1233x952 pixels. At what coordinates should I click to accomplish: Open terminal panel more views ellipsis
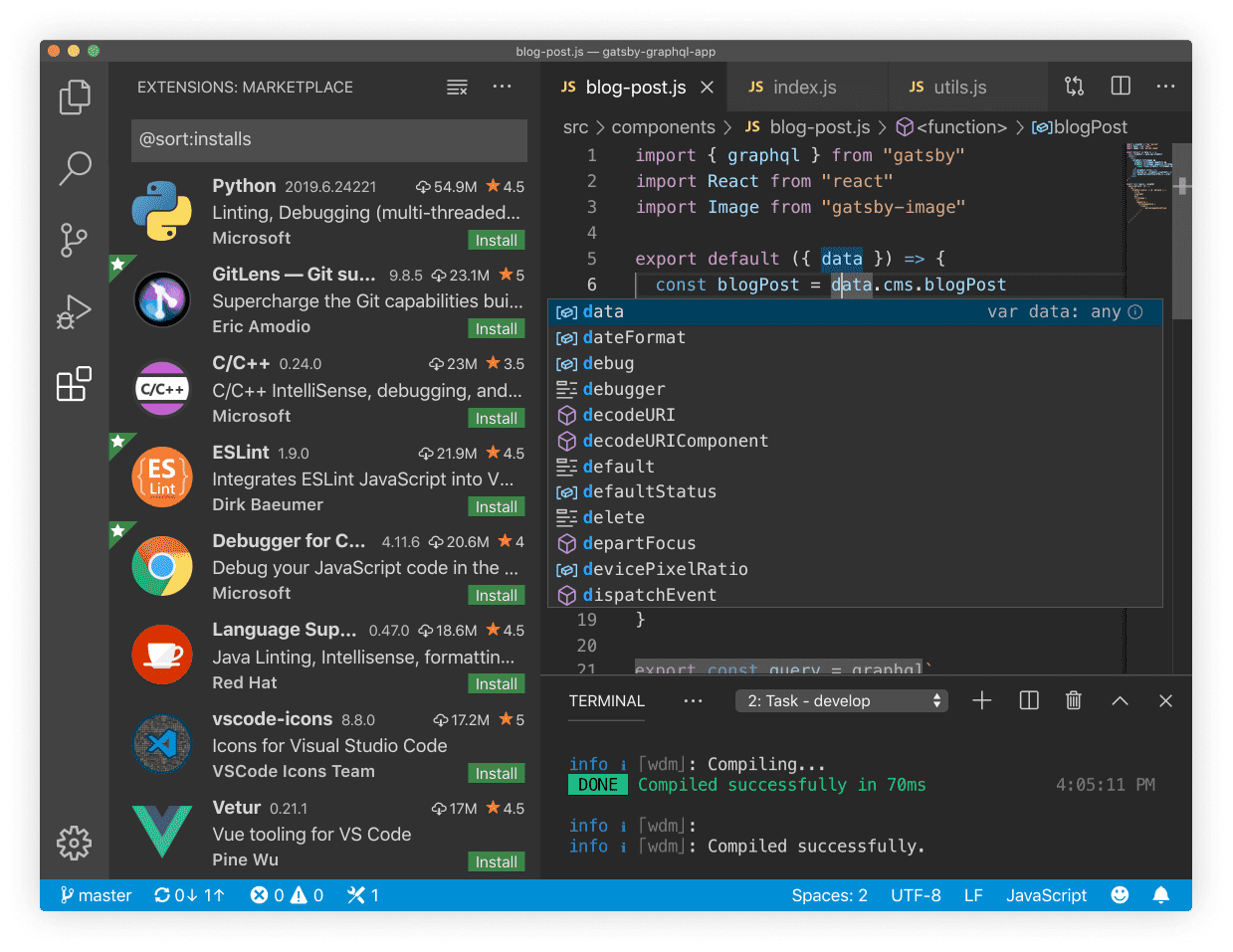coord(693,700)
